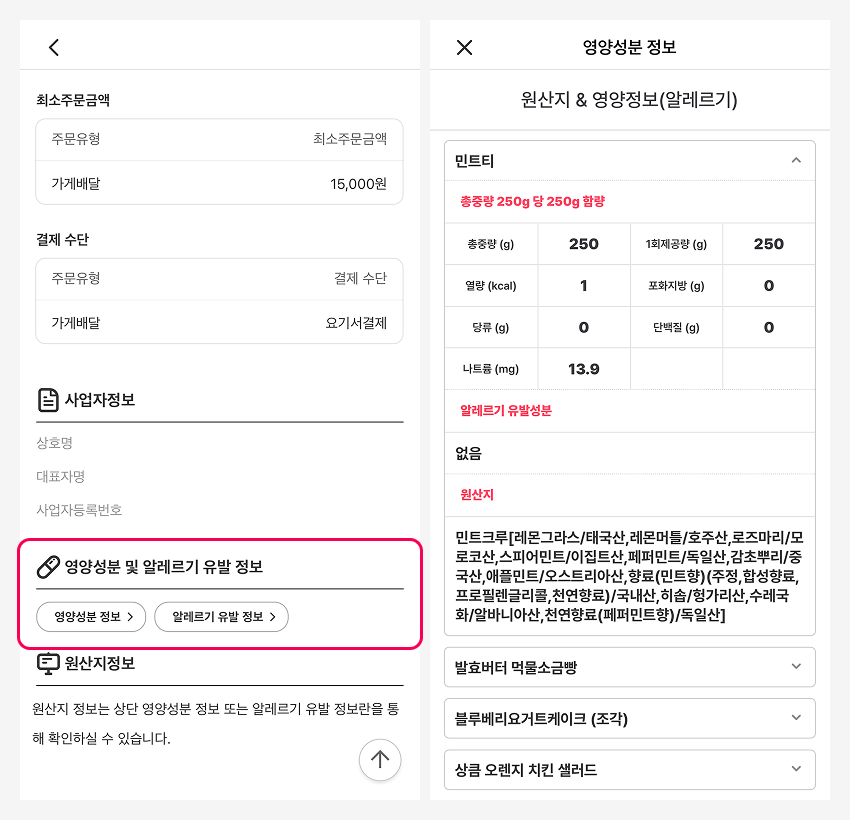Collapse the 민트티 section chevron
The width and height of the screenshot is (850, 820).
796,160
